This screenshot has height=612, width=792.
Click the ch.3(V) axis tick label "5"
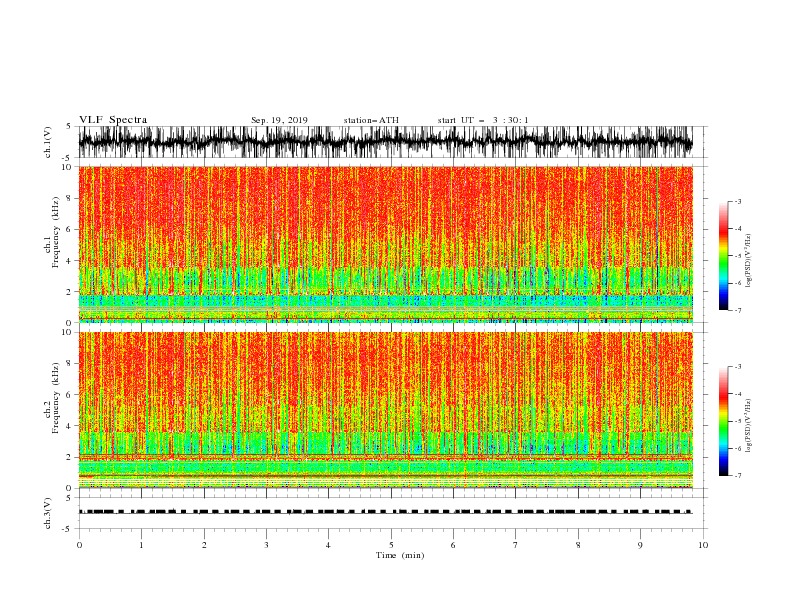69,497
